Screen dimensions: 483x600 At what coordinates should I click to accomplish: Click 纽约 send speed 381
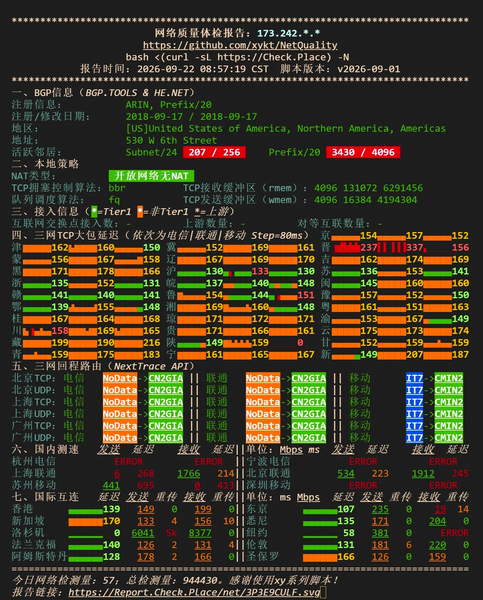(380, 533)
